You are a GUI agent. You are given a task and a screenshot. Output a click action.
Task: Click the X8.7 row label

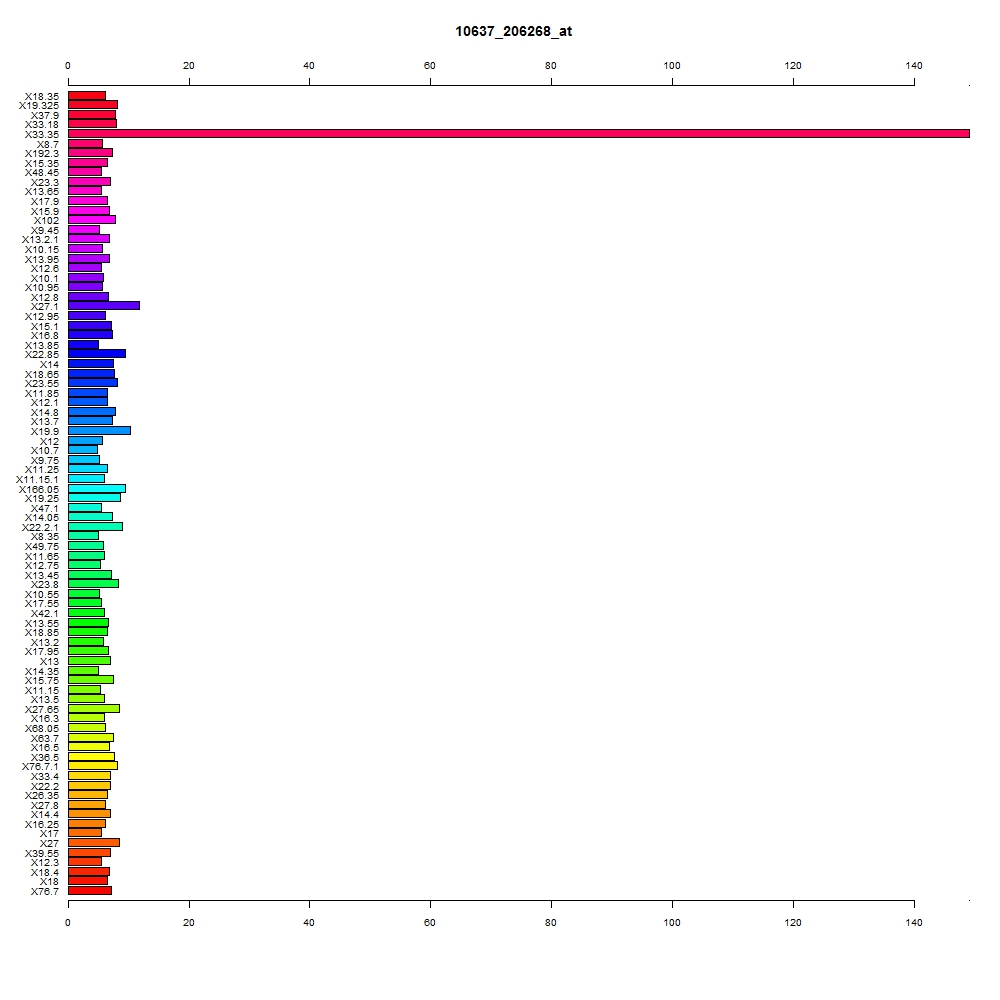coord(48,145)
